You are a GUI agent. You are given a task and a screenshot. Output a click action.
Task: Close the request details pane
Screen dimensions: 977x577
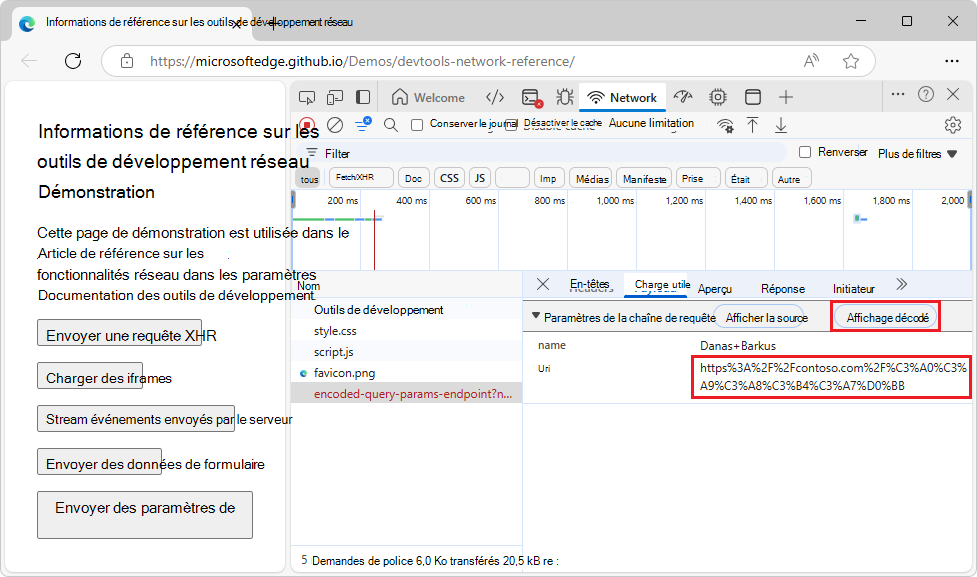(543, 285)
